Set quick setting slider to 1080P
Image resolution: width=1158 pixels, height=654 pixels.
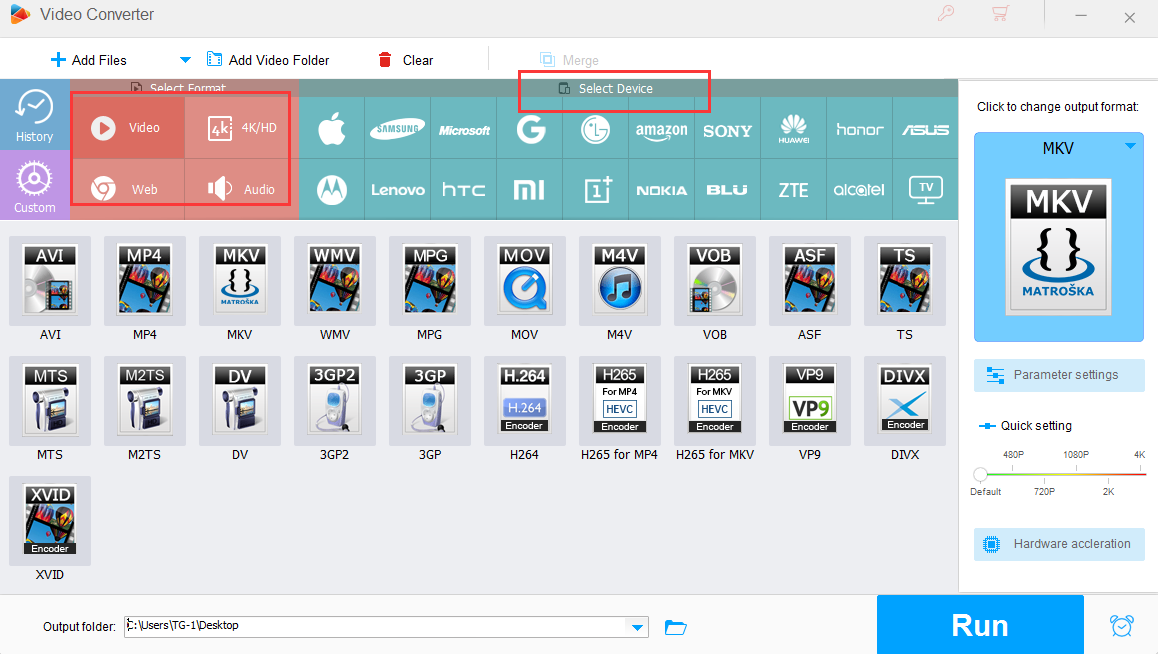click(1076, 474)
